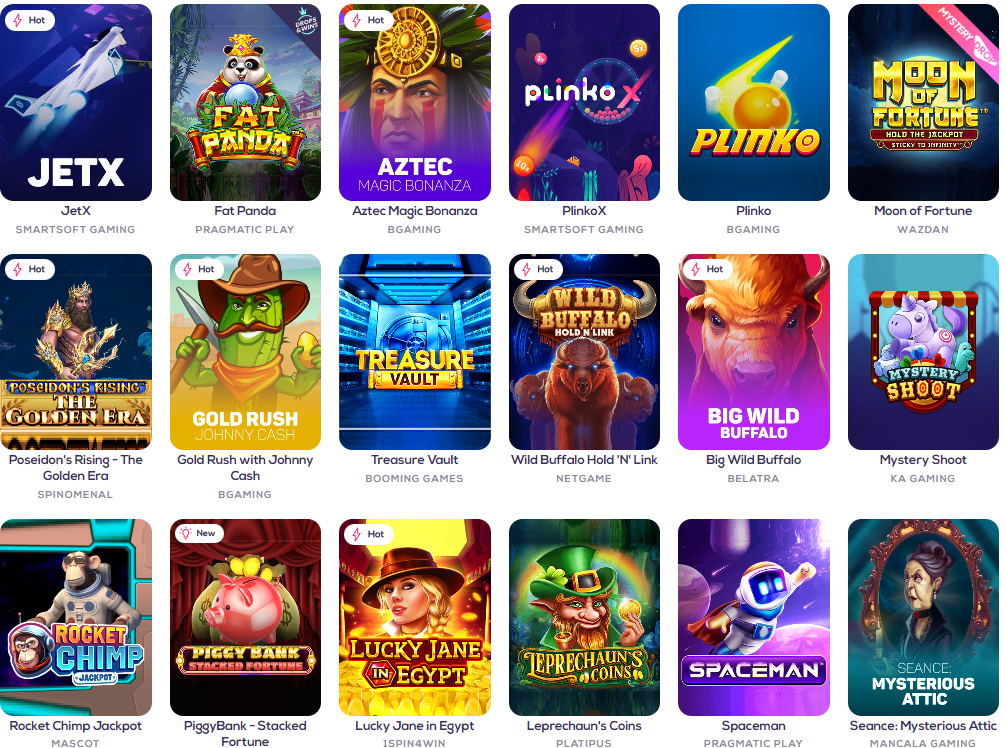The height and width of the screenshot is (748, 1006).
Task: Open the Leprechaun's Coins game image
Action: coord(584,617)
